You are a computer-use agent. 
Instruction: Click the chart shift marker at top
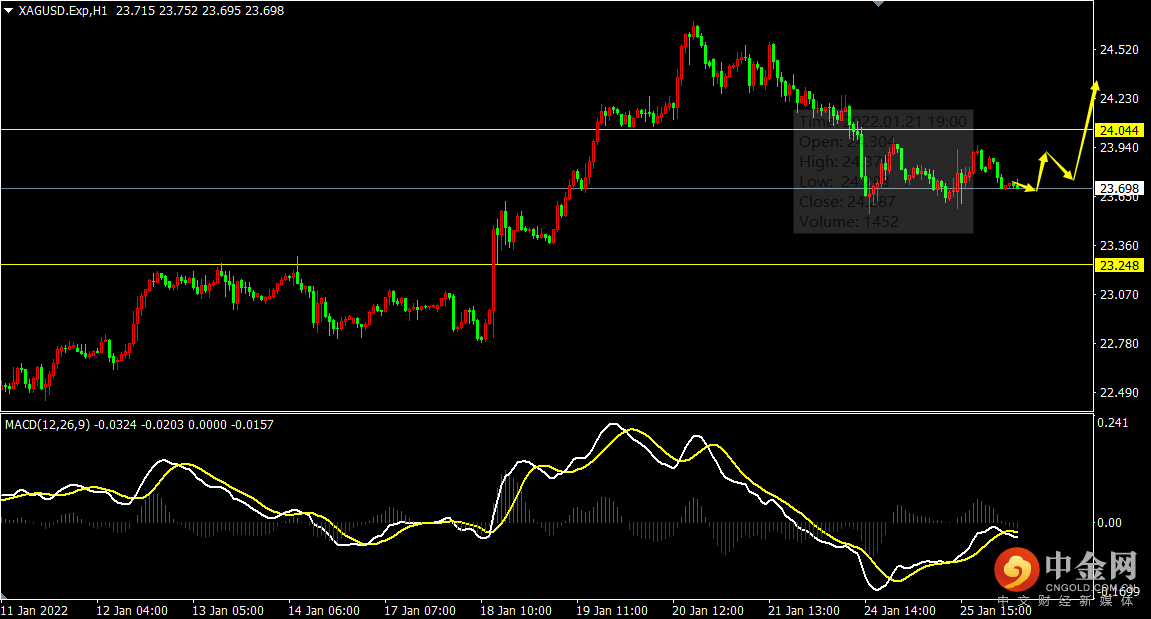click(x=878, y=4)
